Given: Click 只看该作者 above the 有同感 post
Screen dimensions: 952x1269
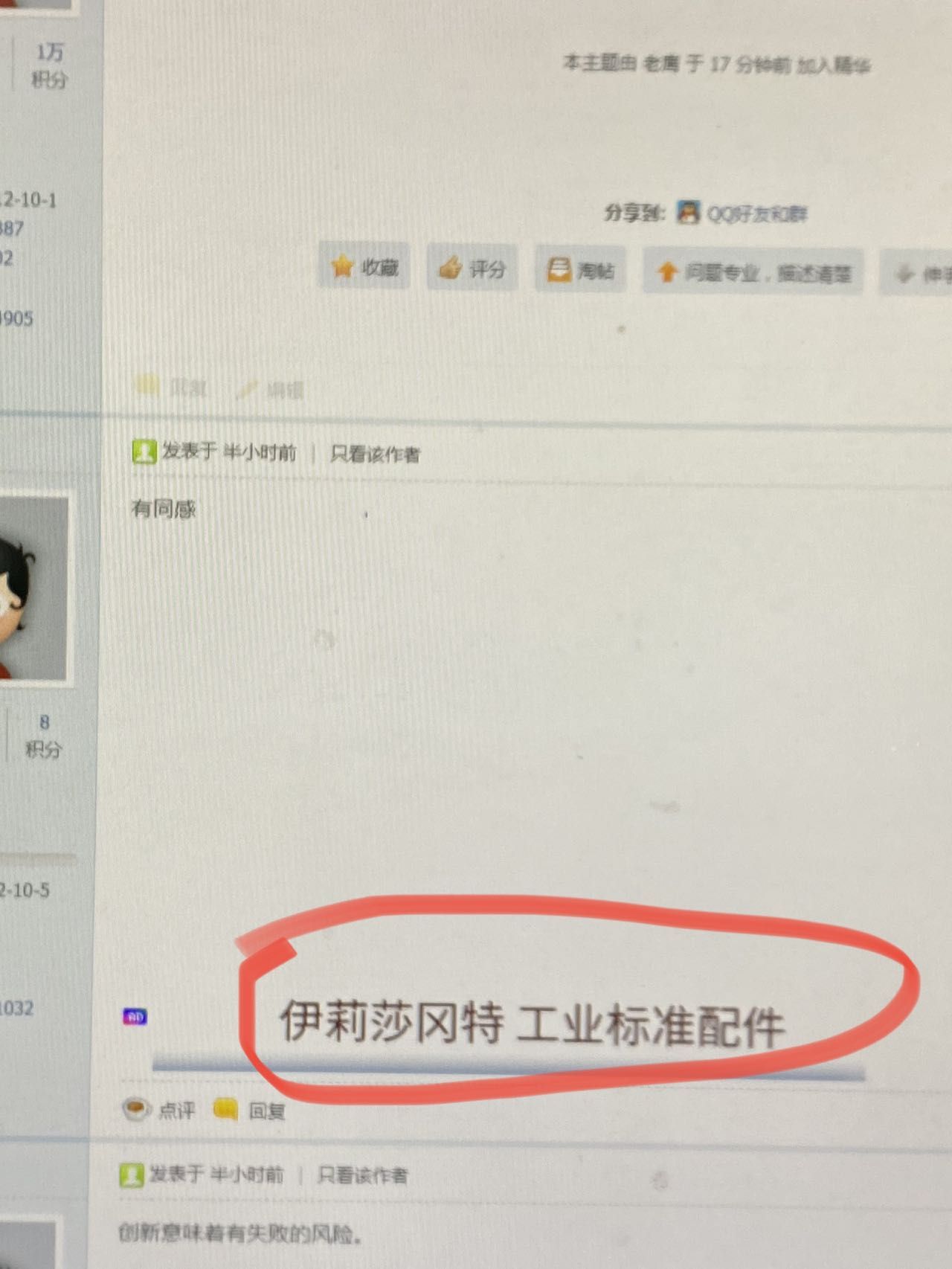Looking at the screenshot, I should tap(375, 454).
